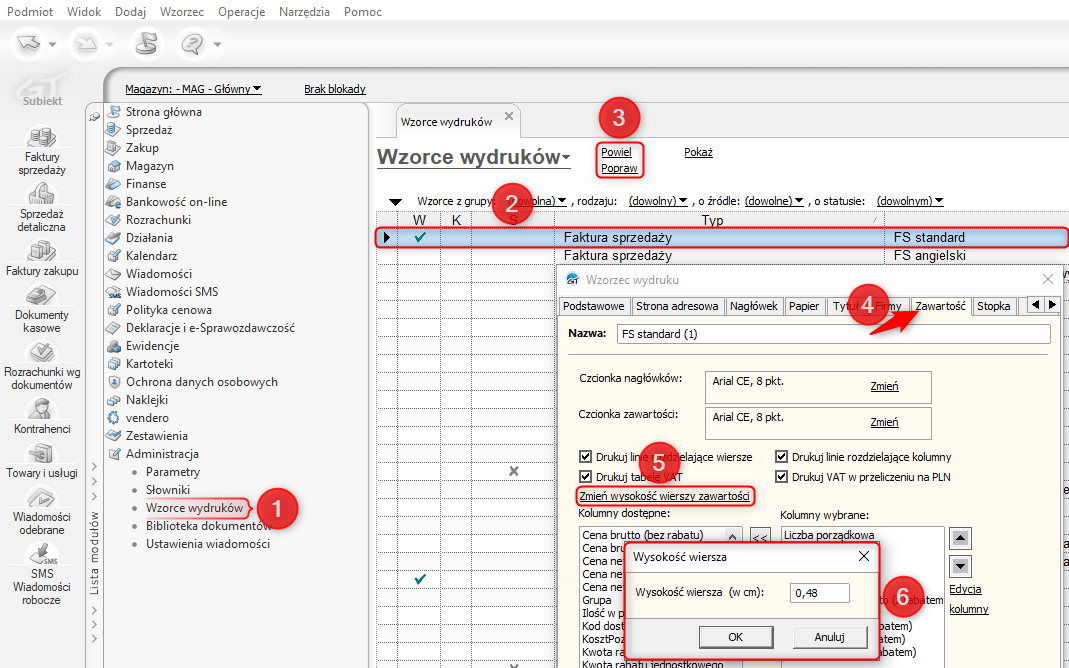
Task: Open Polityka cenowa module
Action: coord(168,309)
